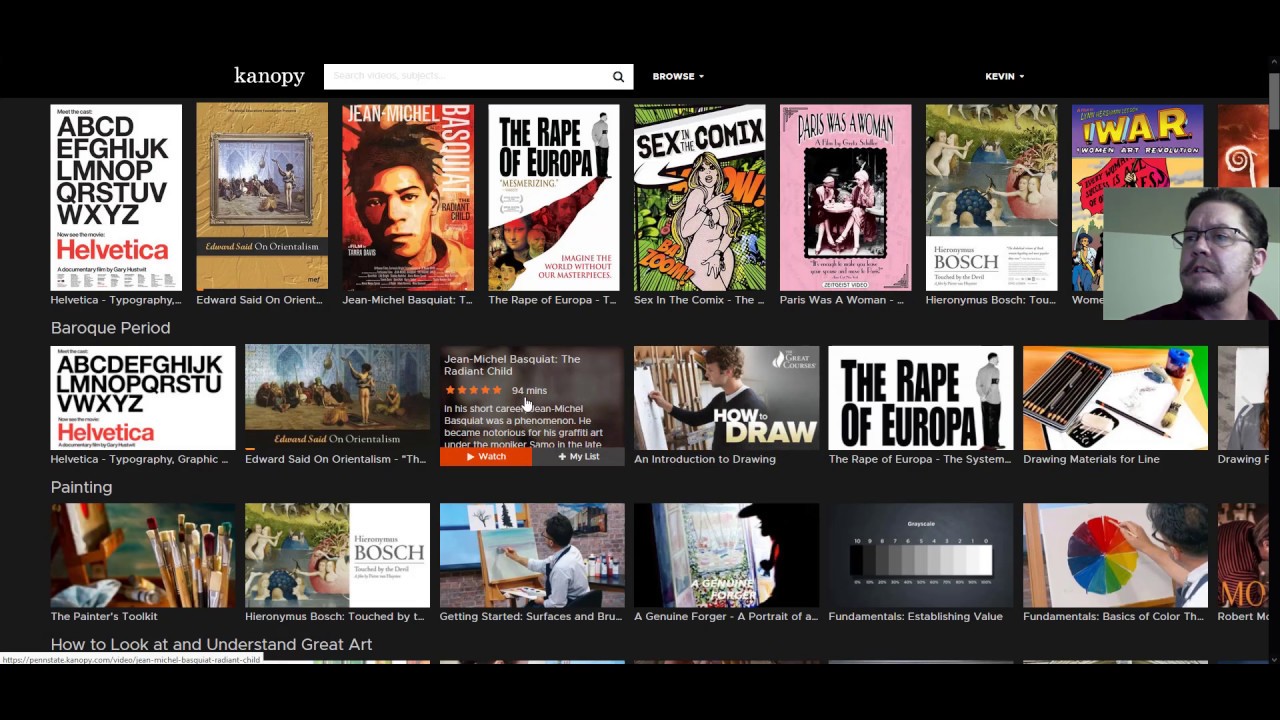The image size is (1280, 720).
Task: Click 'Fundamentals: Establishing Value' title text
Action: [915, 617]
